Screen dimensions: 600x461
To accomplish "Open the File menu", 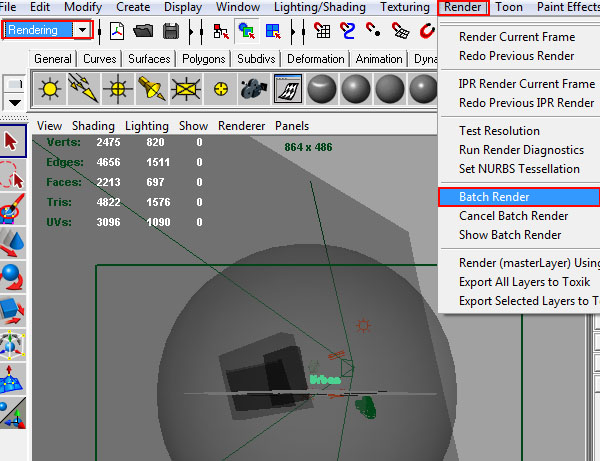I will tap(8, 7).
